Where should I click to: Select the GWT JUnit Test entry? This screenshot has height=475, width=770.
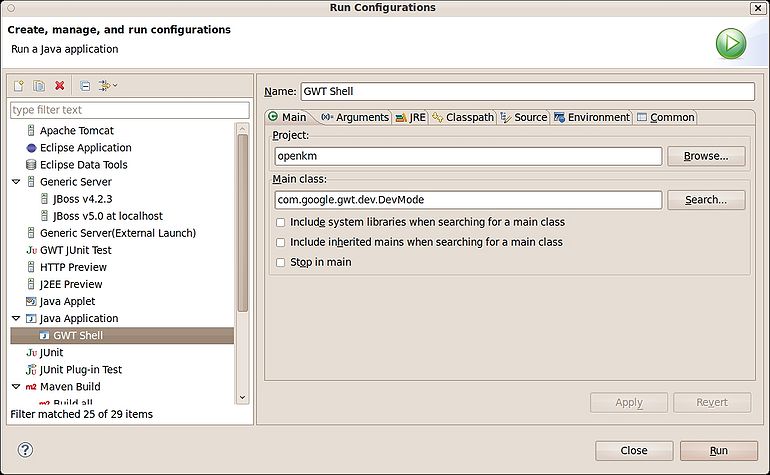point(76,250)
